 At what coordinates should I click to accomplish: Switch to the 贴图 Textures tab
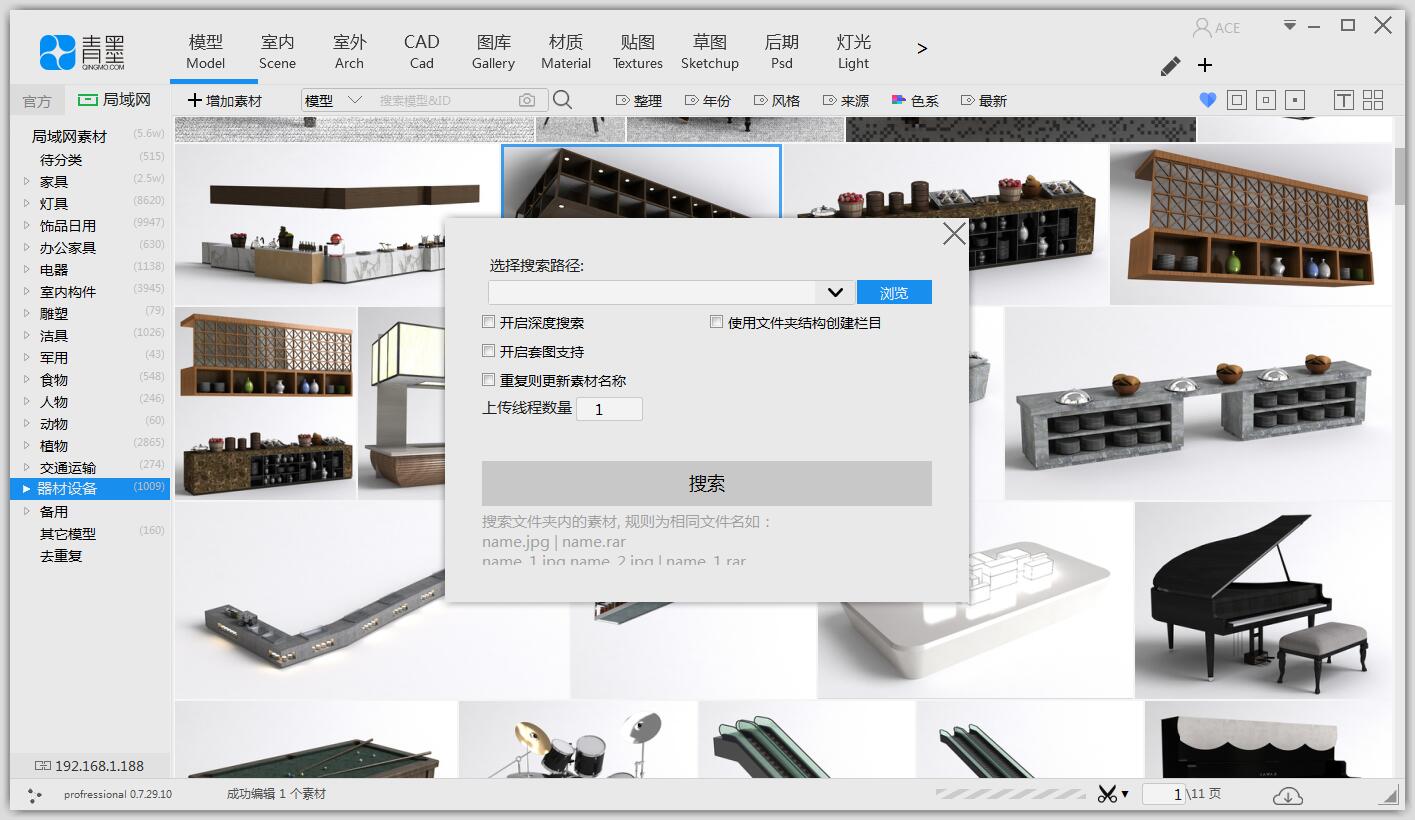(638, 51)
